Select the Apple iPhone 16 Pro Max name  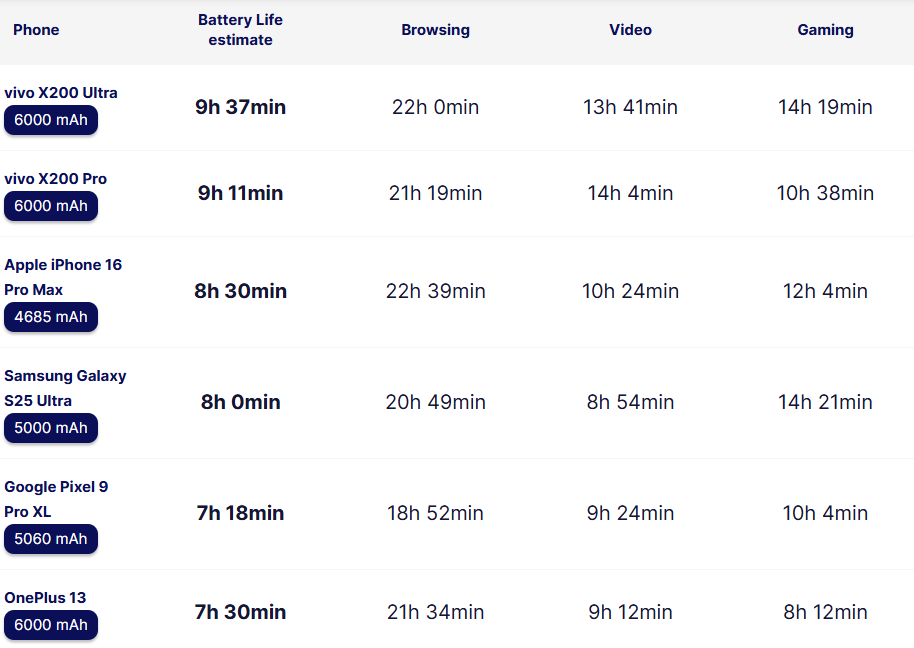click(x=63, y=277)
